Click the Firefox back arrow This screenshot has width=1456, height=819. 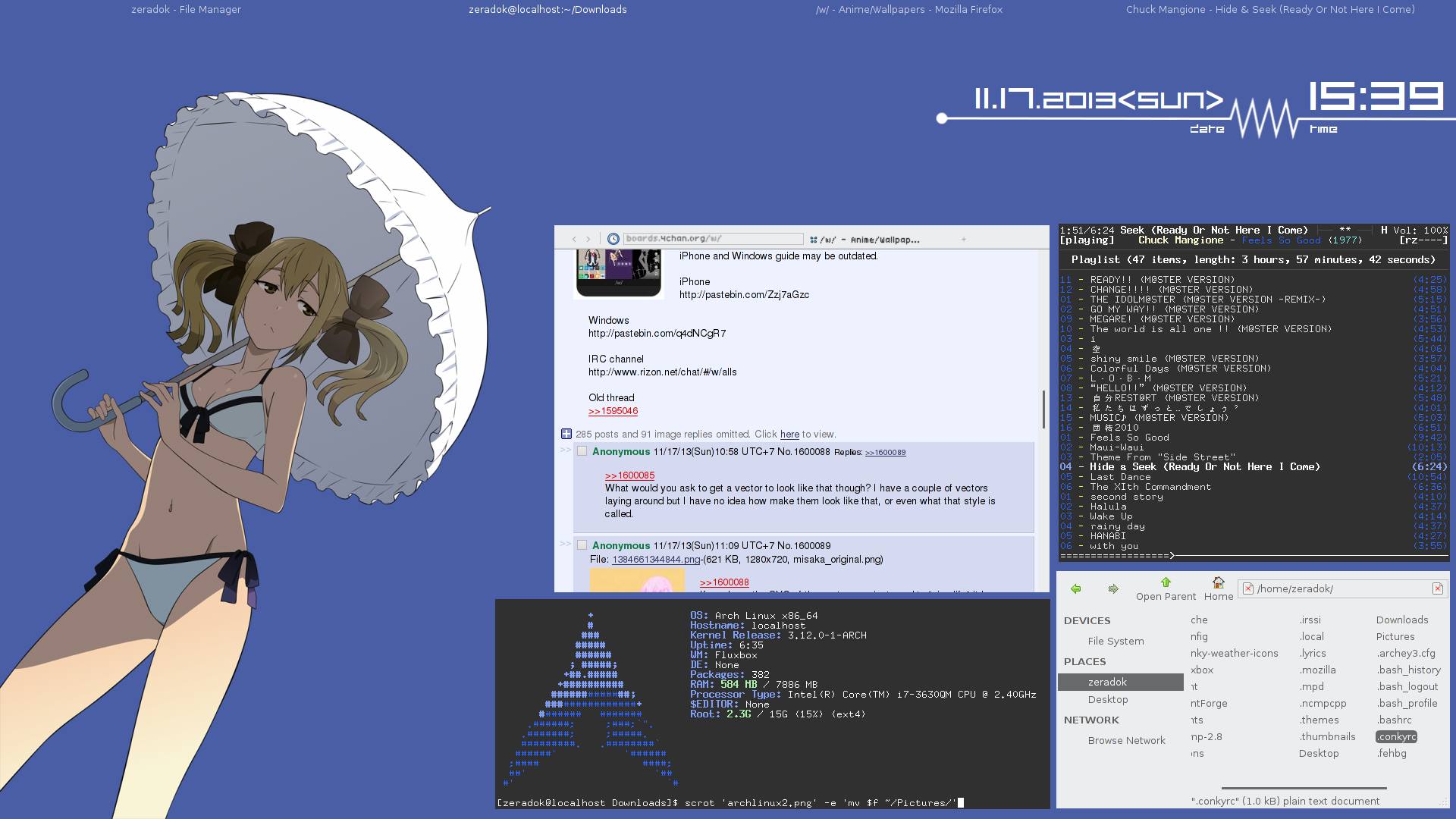[574, 239]
